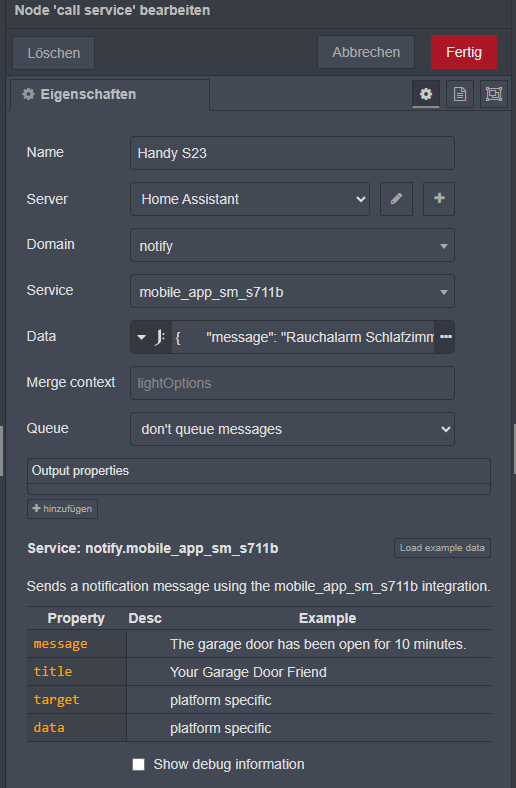This screenshot has height=788, width=516.
Task: Open node appearance icon tab
Action: tap(494, 94)
